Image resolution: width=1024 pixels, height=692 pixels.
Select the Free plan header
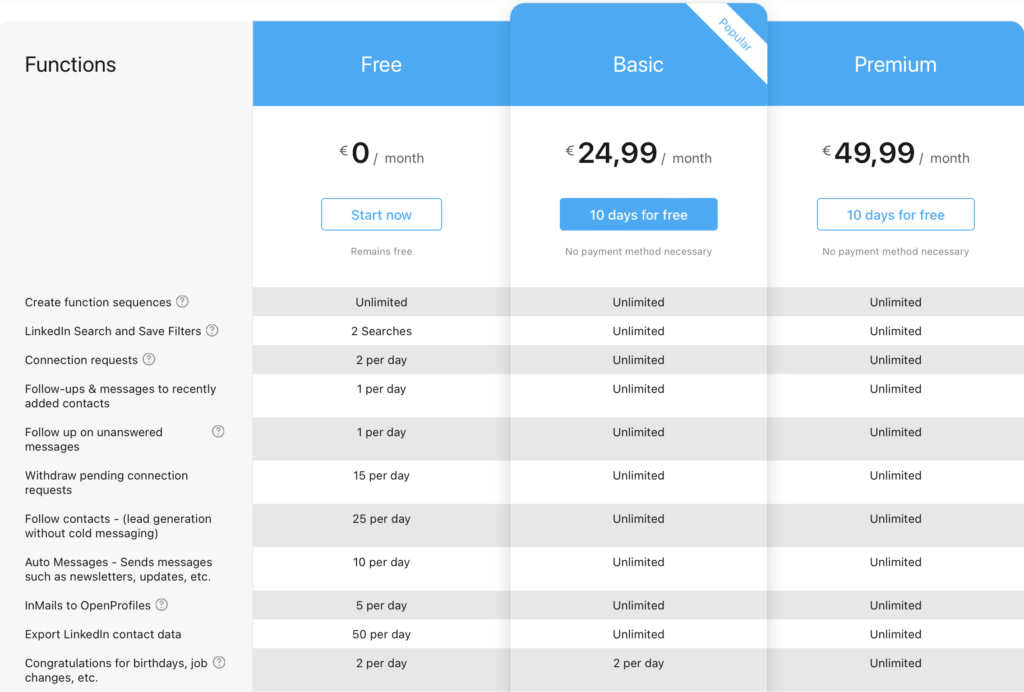pyautogui.click(x=381, y=65)
